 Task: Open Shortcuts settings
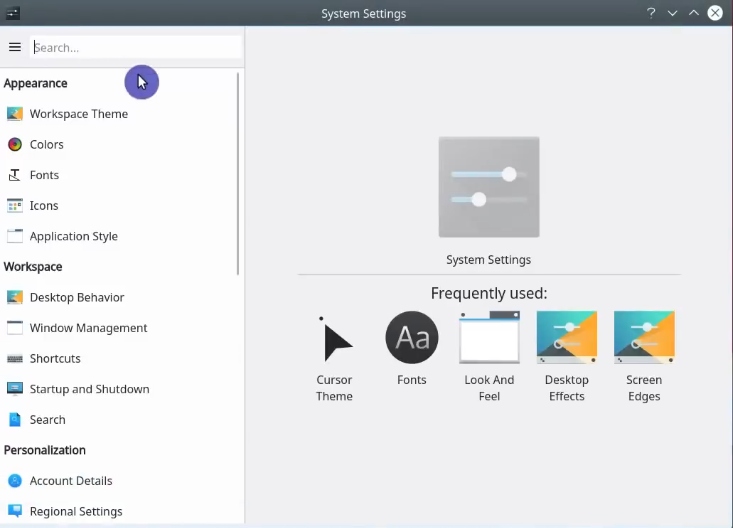[55, 359]
